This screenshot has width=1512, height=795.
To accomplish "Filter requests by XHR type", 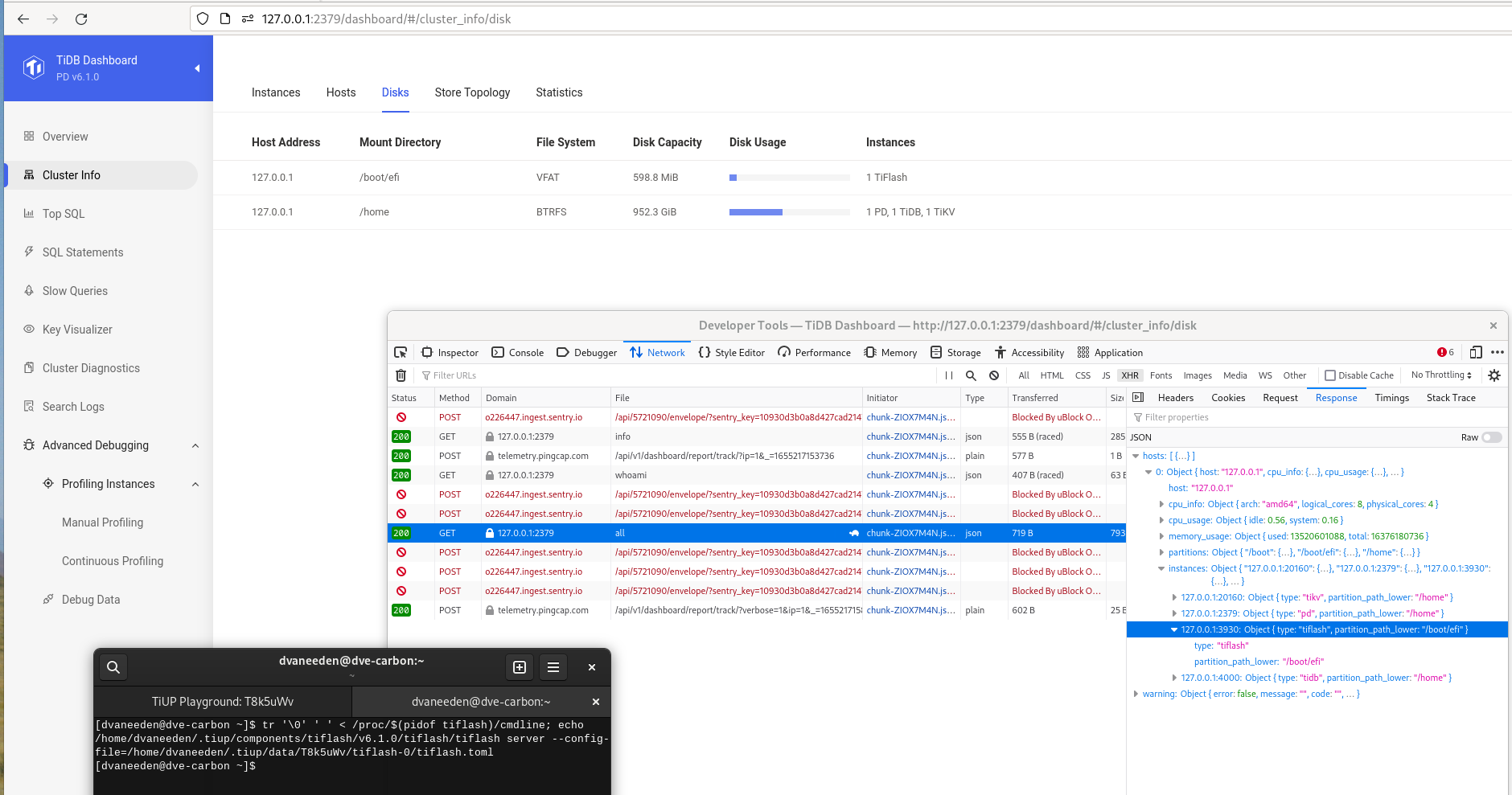I will coord(1130,375).
